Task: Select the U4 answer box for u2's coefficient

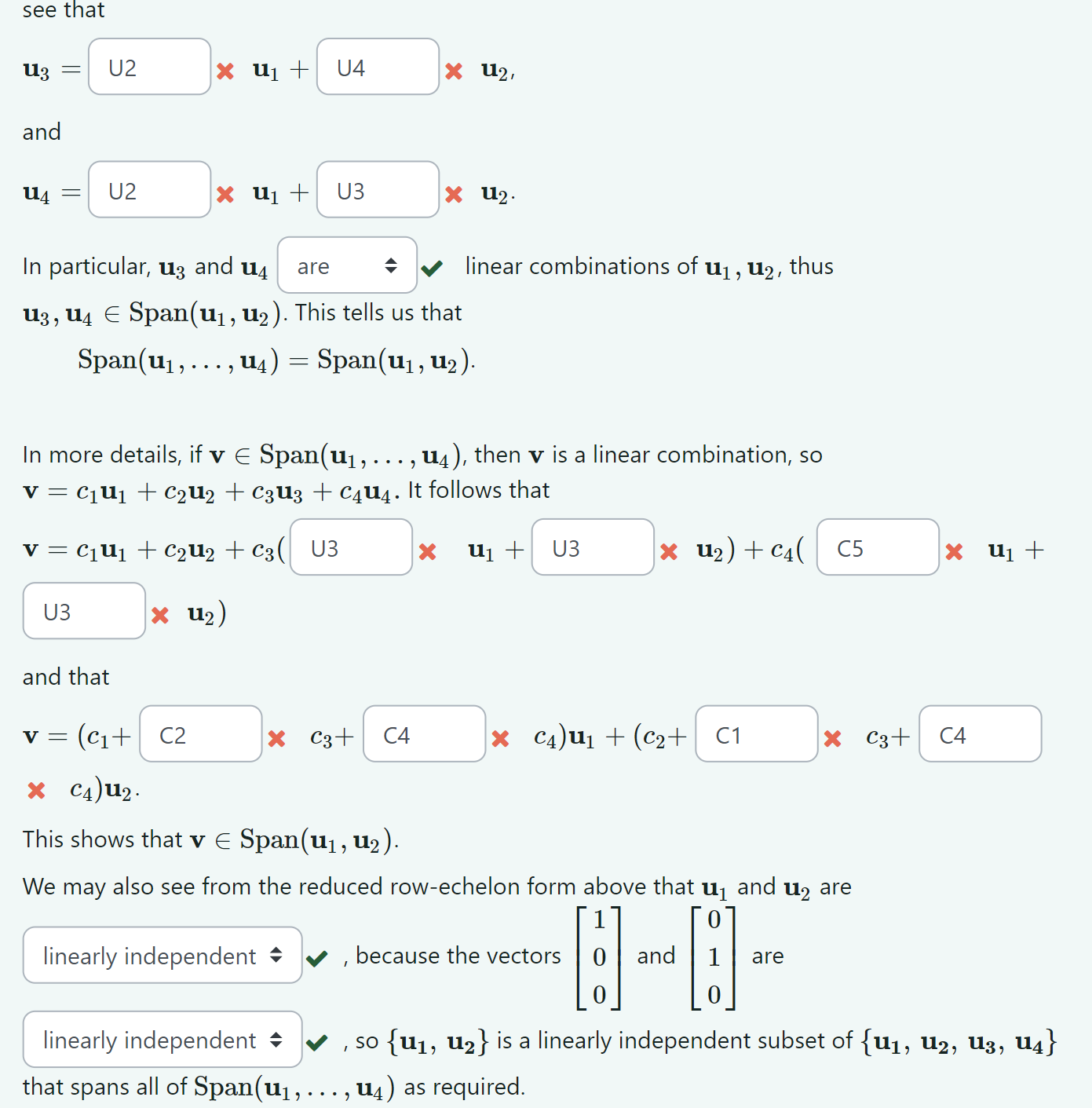Action: [x=377, y=67]
